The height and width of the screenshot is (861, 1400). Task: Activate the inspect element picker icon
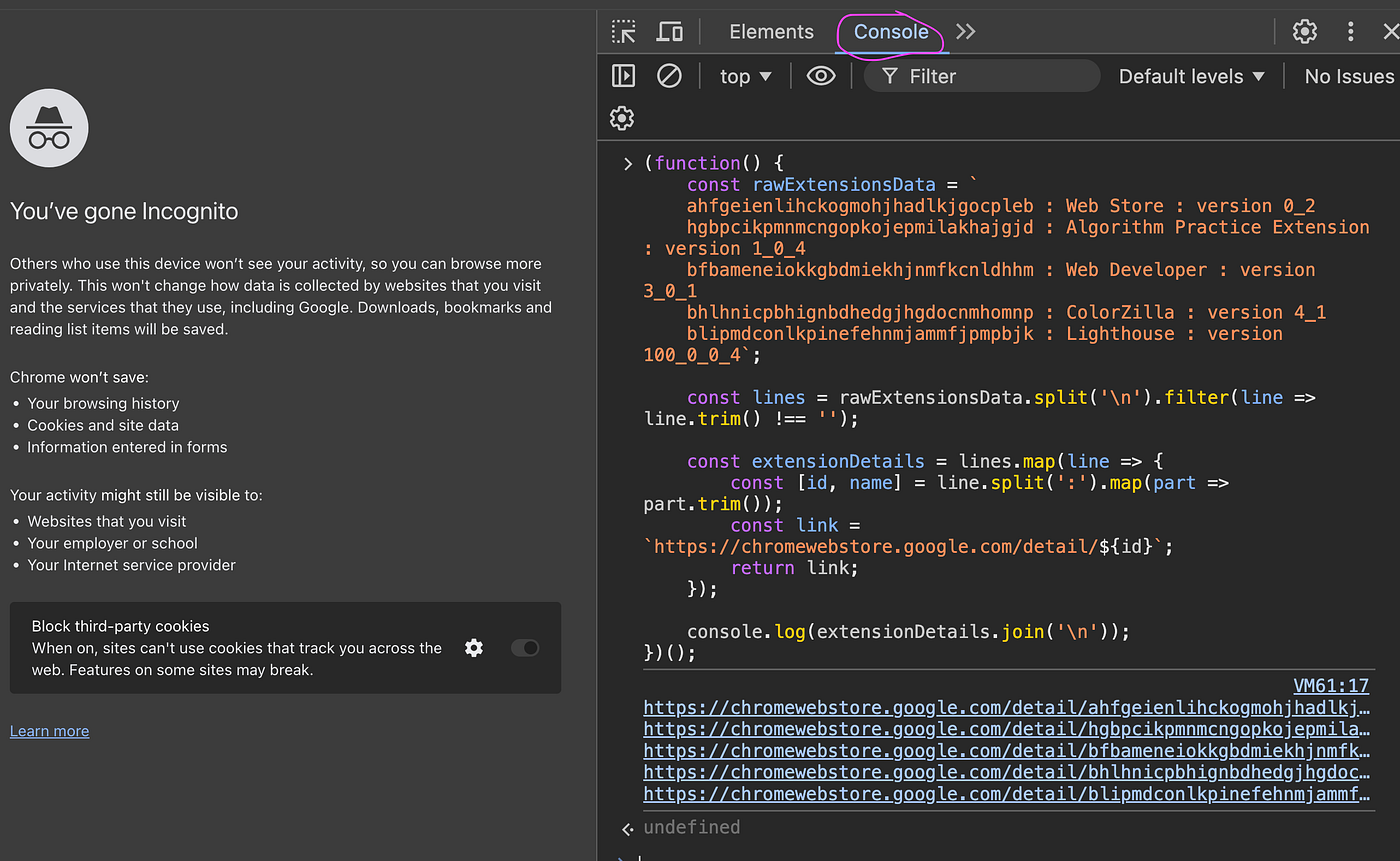tap(624, 32)
